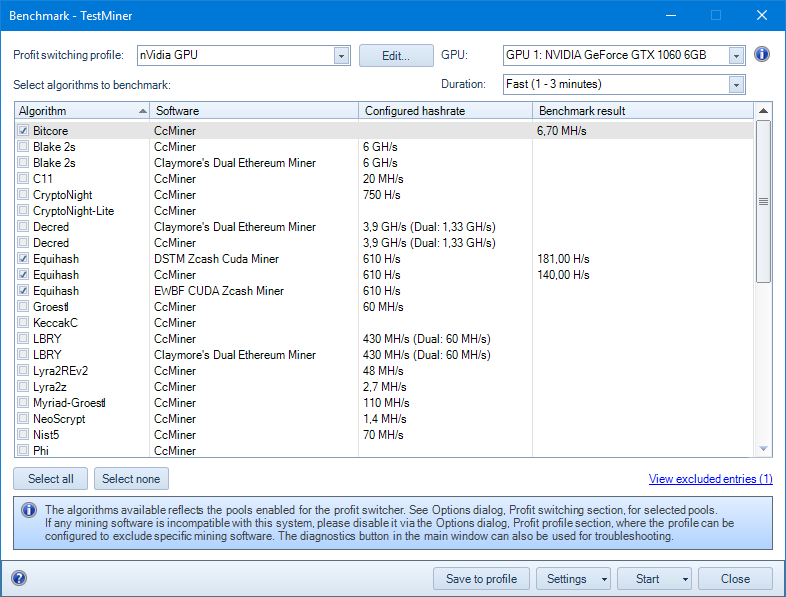This screenshot has width=786, height=597.
Task: Select the 140,00 H/s benchmark result
Action: click(563, 275)
